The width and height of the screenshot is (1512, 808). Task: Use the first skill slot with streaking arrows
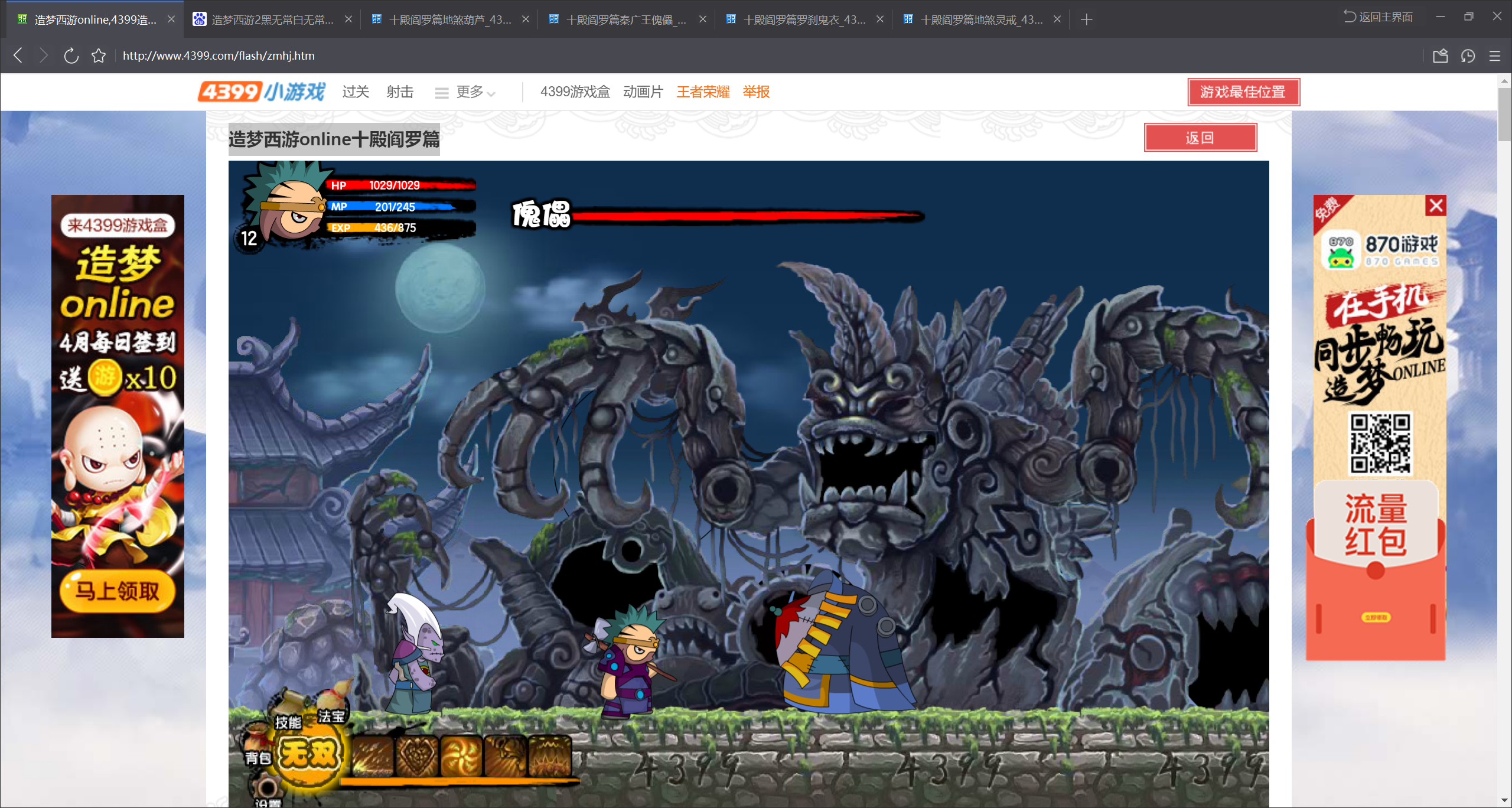pyautogui.click(x=373, y=756)
